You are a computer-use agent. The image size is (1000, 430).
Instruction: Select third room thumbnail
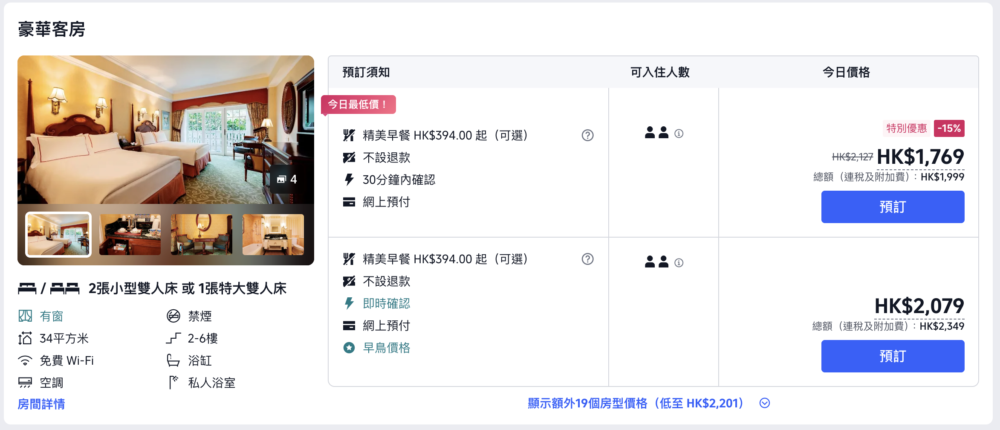201,235
